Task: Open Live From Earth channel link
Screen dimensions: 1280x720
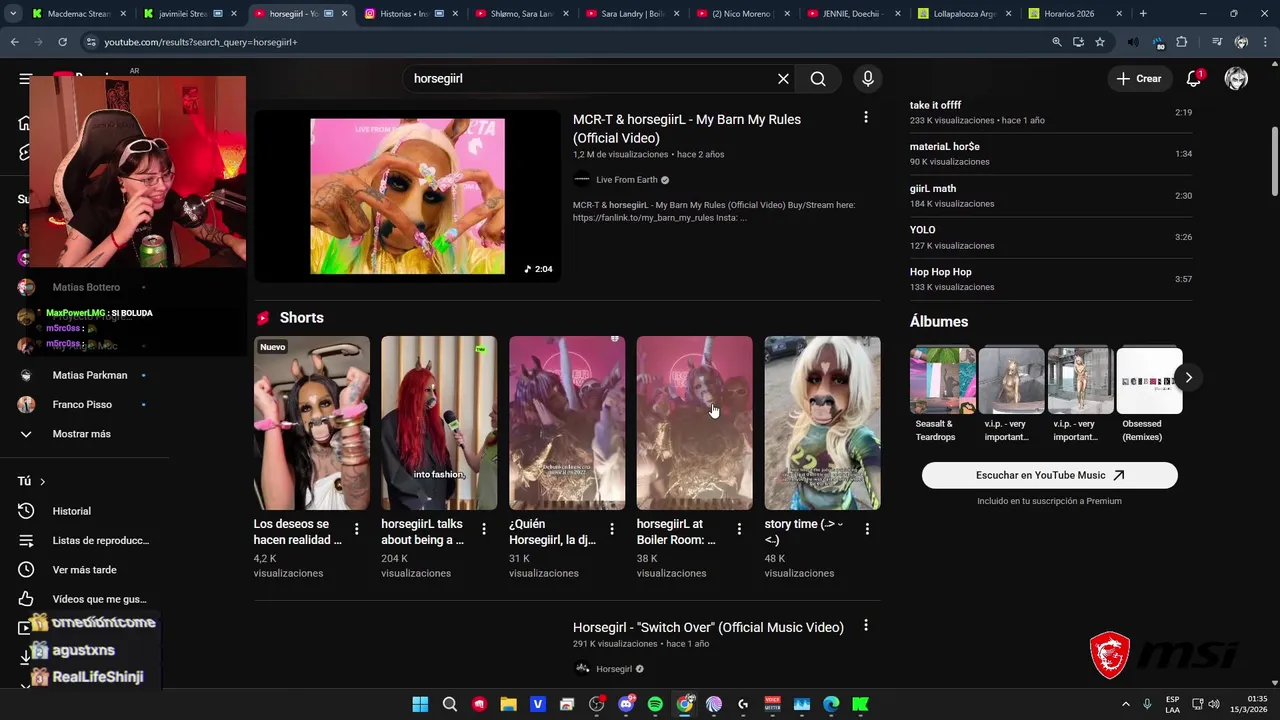Action: (x=627, y=180)
